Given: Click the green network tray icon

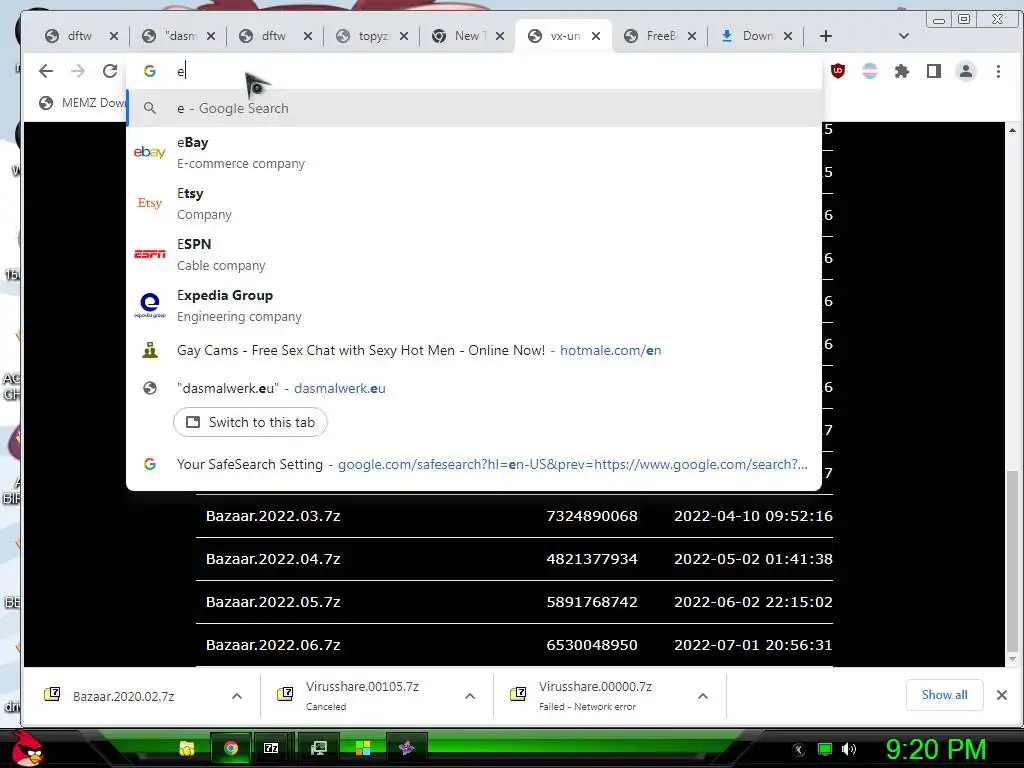Looking at the screenshot, I should coord(825,749).
